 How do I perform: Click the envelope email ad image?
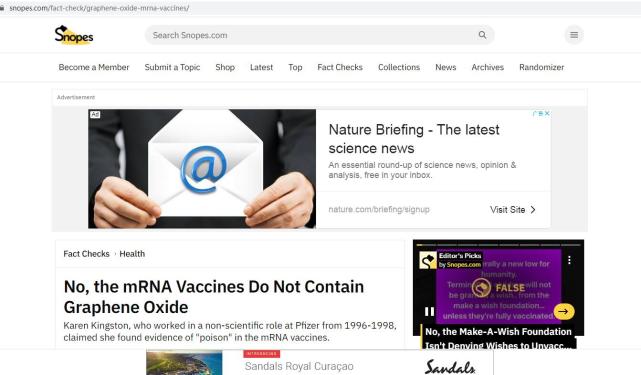pos(202,168)
